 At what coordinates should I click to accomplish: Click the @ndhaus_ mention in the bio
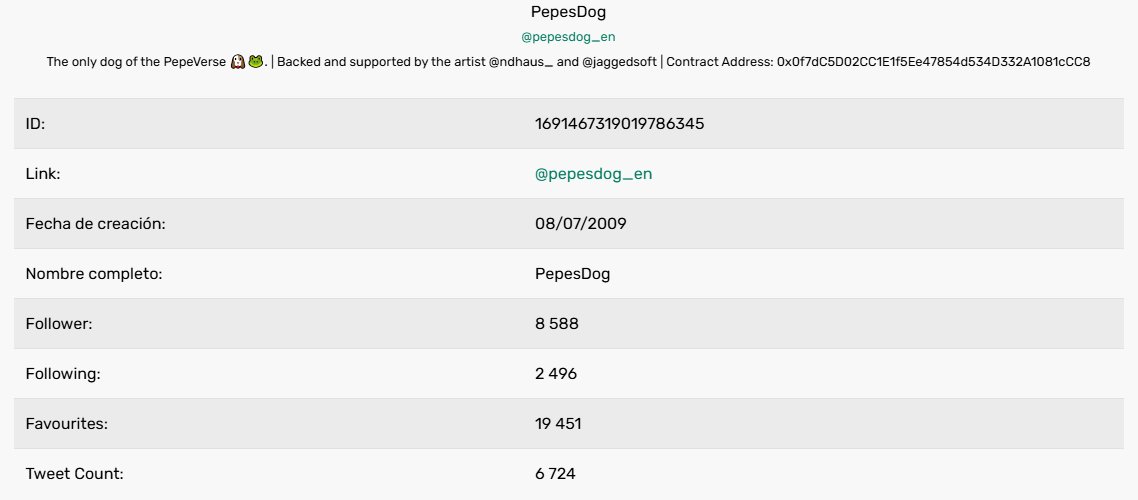(521, 62)
